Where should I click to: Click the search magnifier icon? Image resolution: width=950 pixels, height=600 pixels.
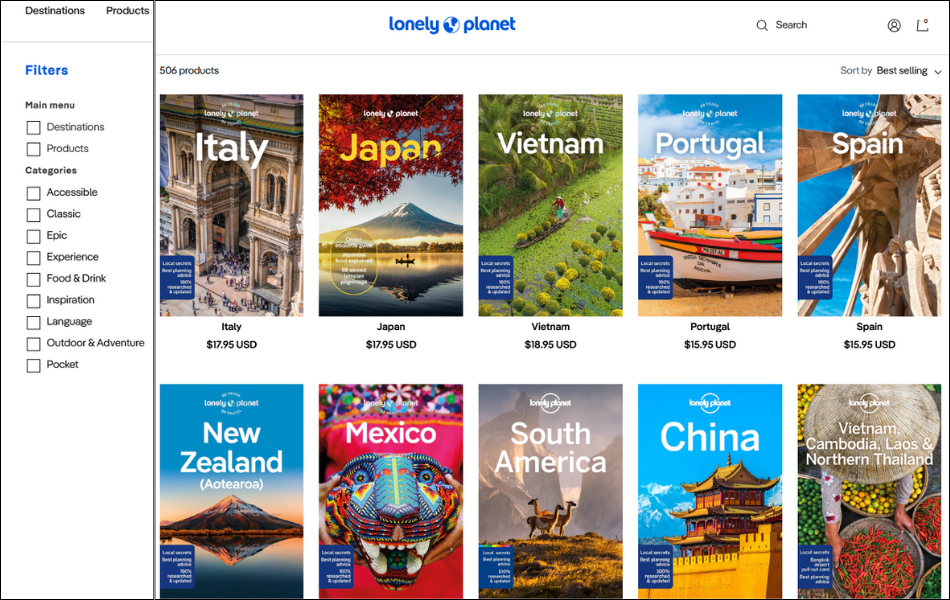tap(762, 25)
